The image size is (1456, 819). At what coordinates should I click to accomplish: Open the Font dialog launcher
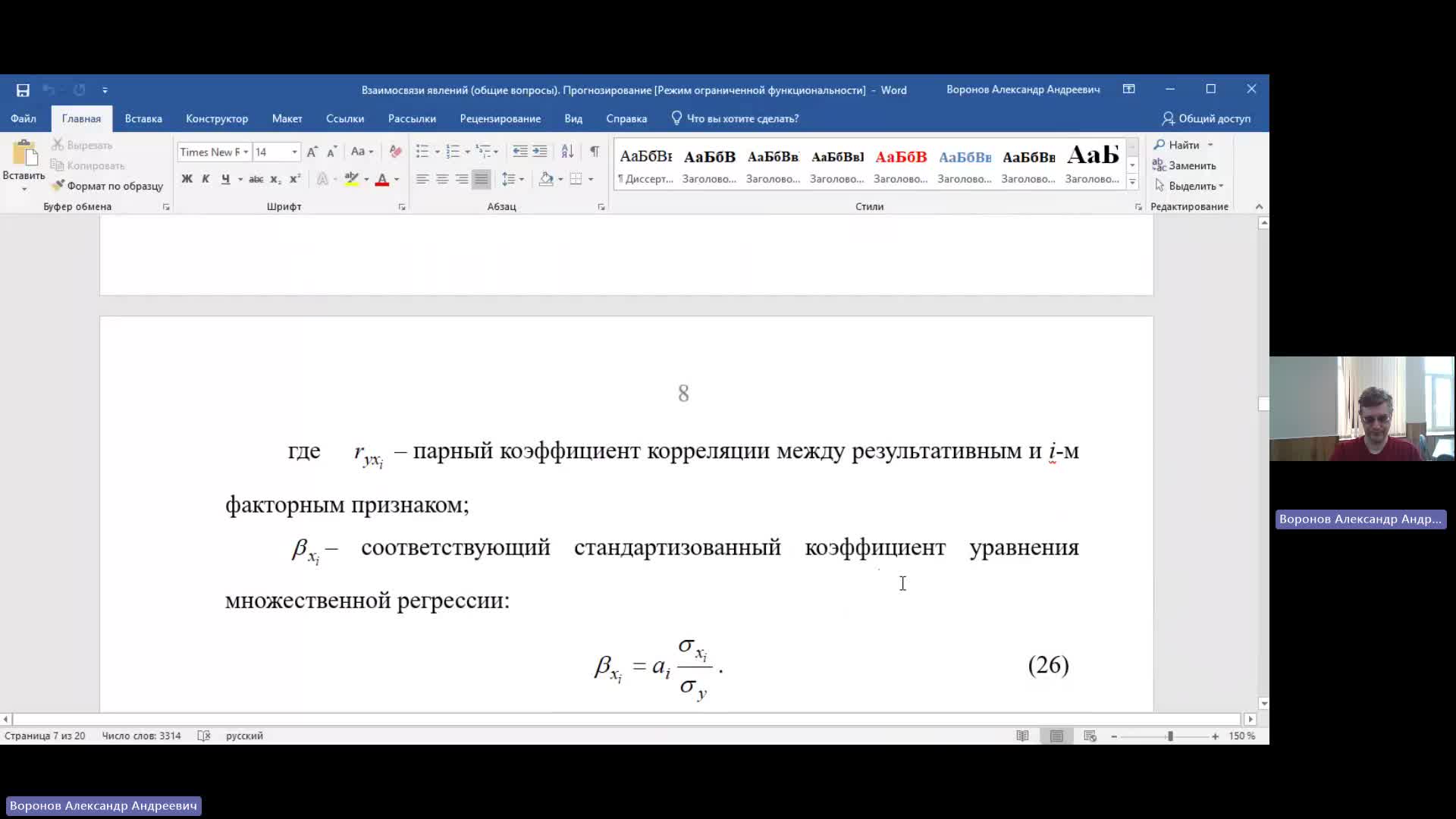[402, 207]
